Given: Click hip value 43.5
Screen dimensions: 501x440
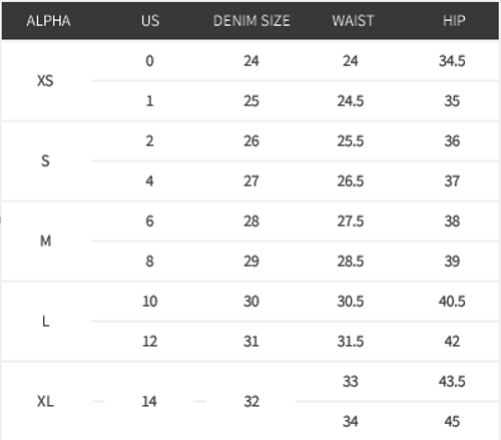Looking at the screenshot, I should tap(452, 381).
